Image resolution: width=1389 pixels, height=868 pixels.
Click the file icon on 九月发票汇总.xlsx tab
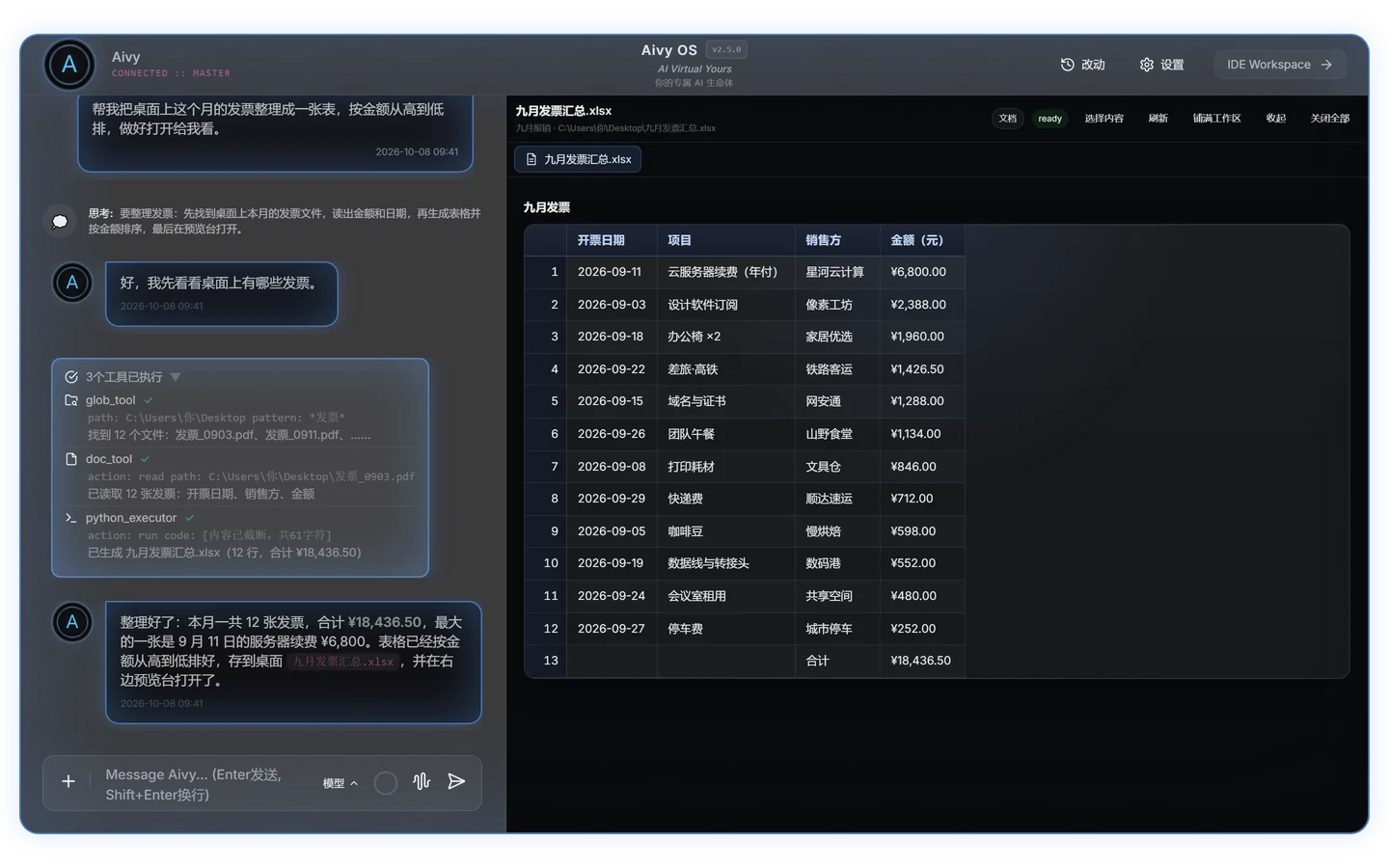pos(531,159)
